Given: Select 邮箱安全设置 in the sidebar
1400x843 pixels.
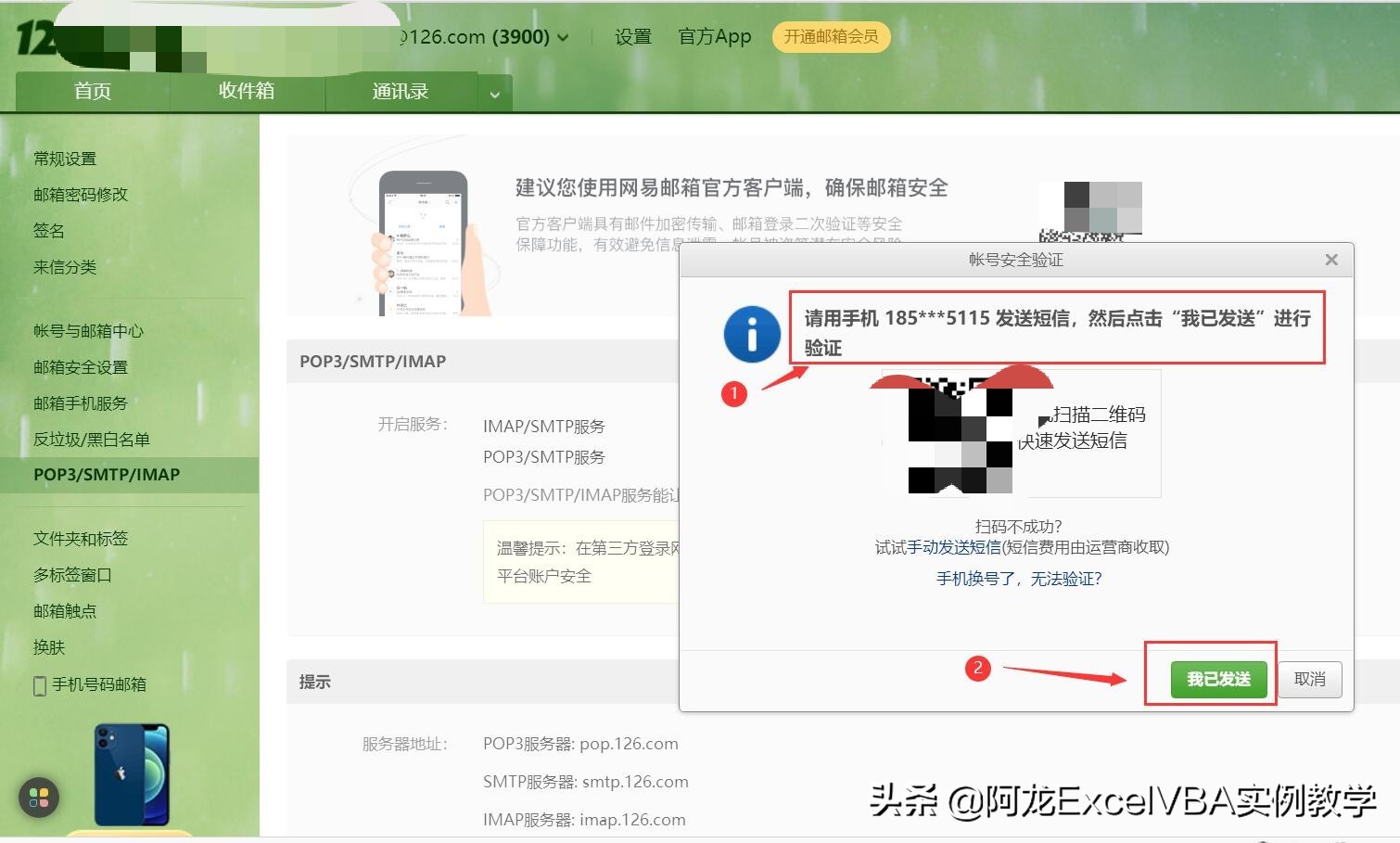Looking at the screenshot, I should pos(80,366).
